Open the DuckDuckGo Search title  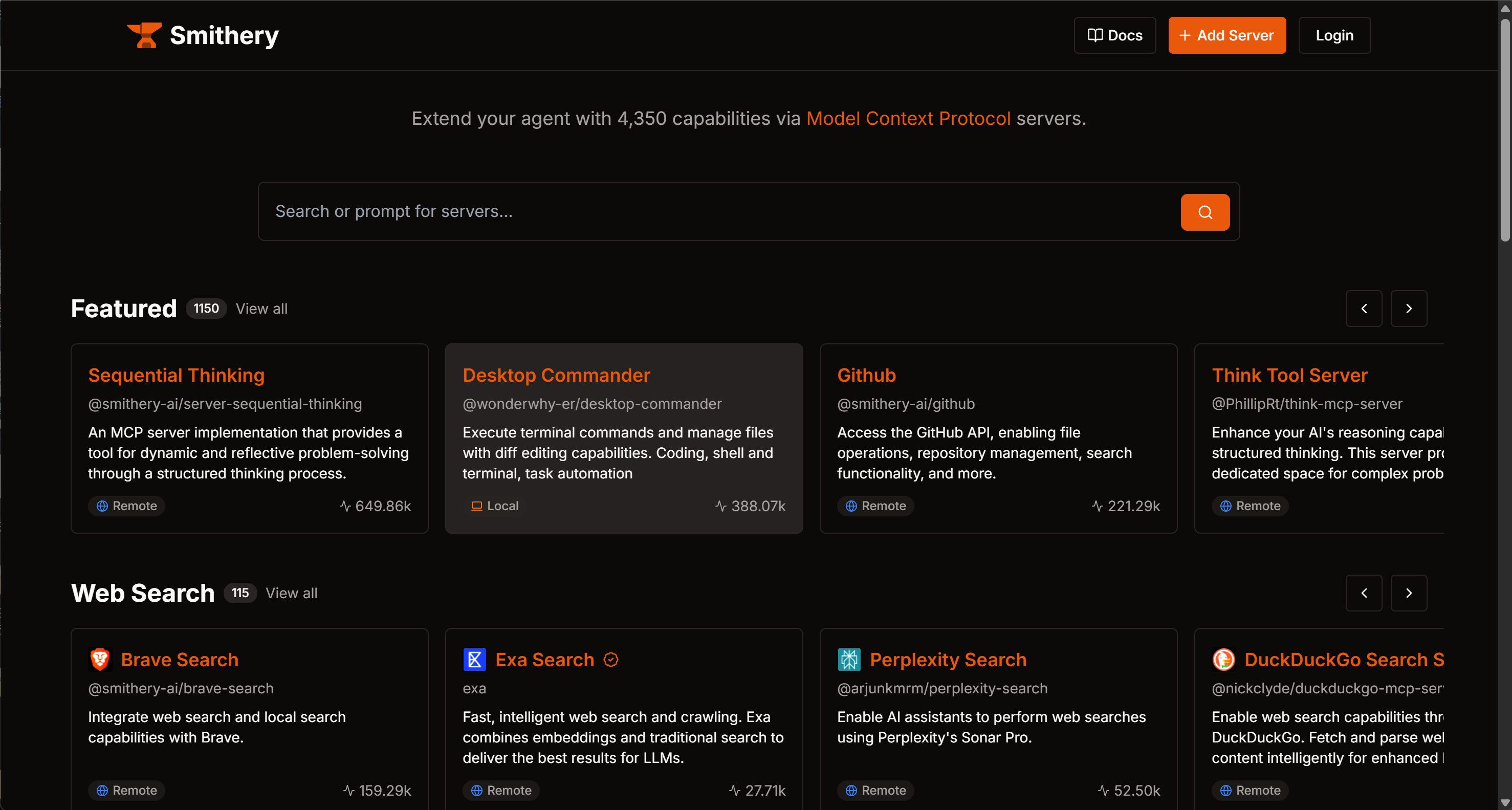point(1344,660)
